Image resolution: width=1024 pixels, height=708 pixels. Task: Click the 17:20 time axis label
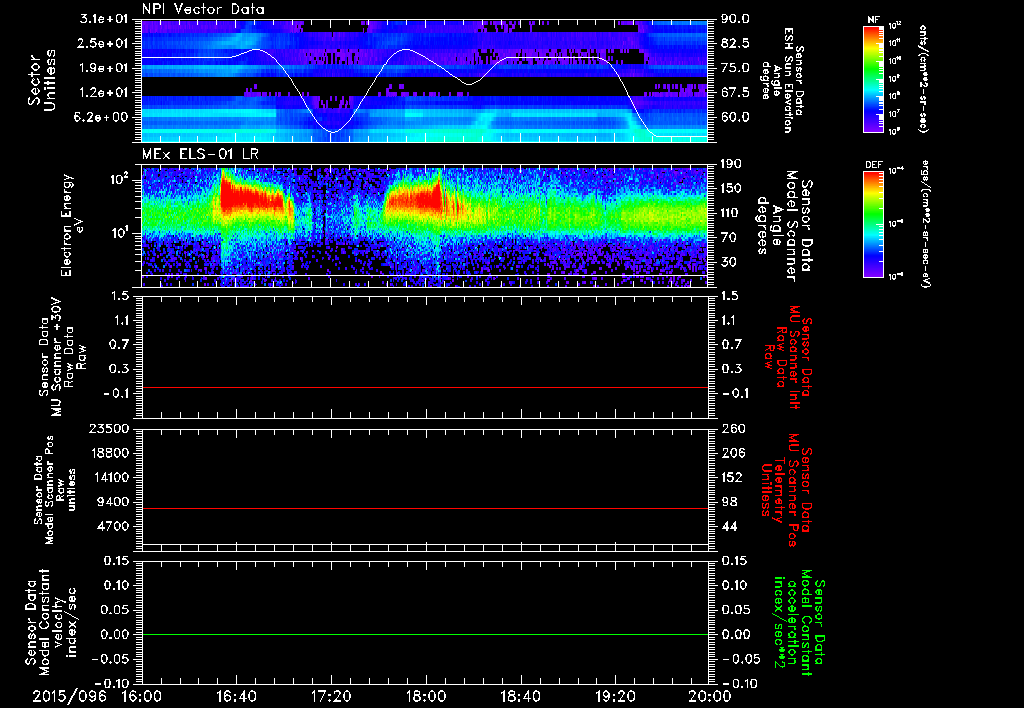tap(331, 696)
